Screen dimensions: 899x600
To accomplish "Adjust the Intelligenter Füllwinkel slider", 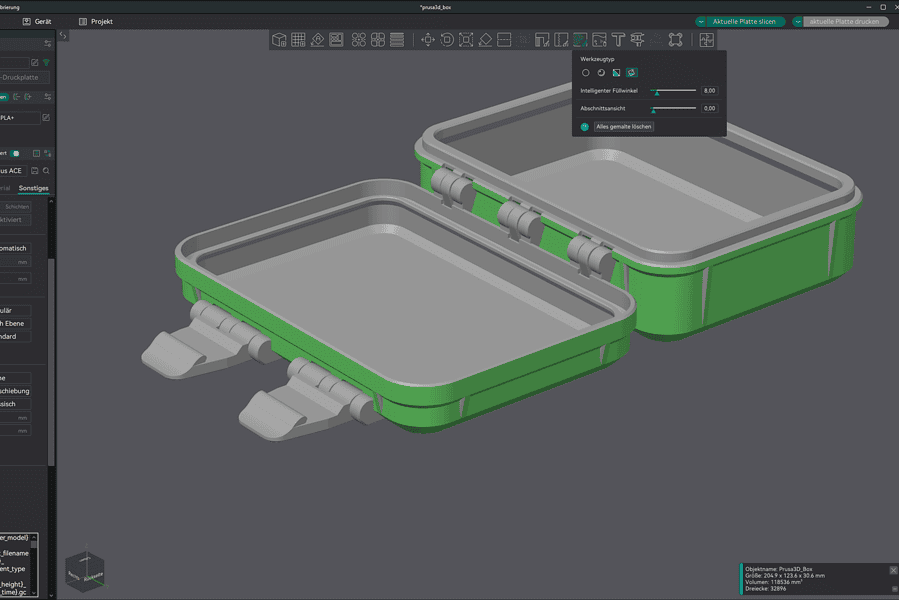I will [x=657, y=91].
